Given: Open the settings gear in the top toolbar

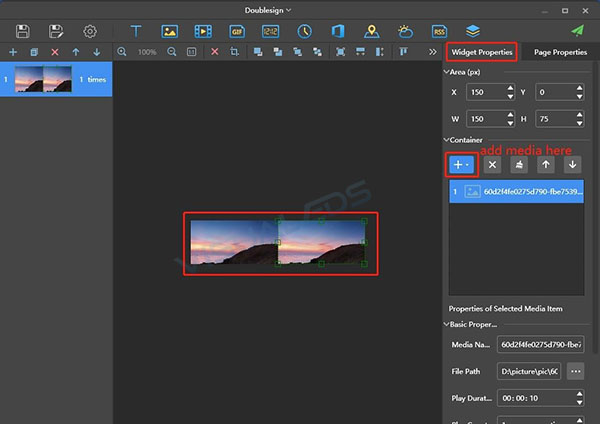Looking at the screenshot, I should (x=90, y=32).
